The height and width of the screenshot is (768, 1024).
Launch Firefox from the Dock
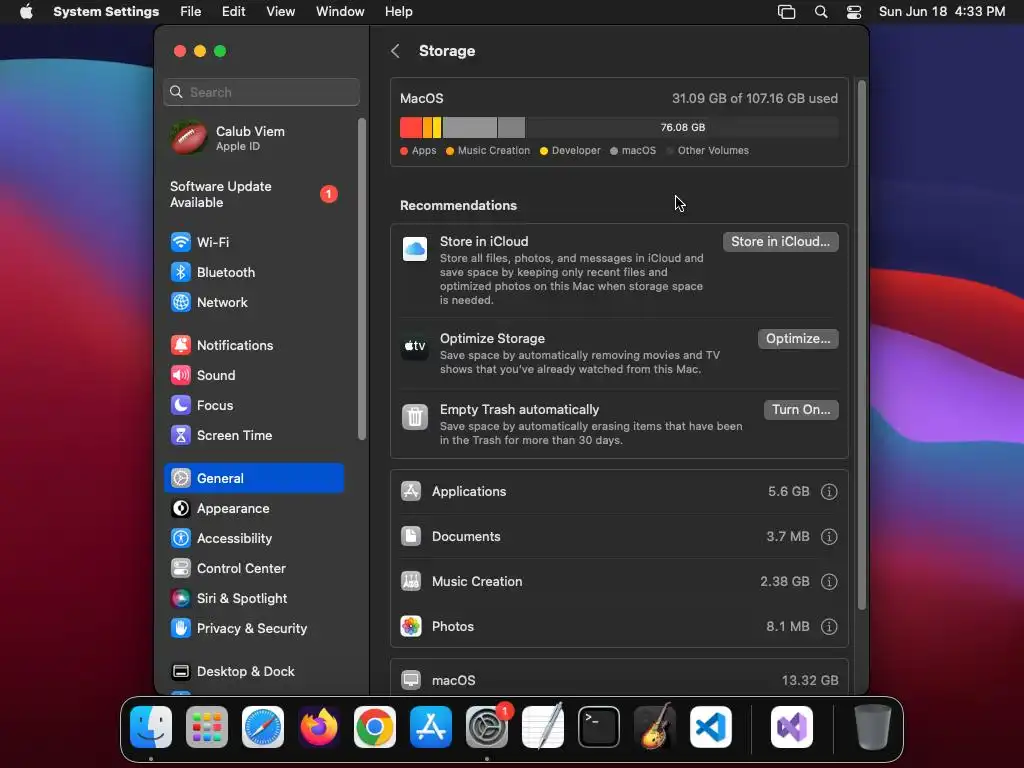click(x=319, y=727)
